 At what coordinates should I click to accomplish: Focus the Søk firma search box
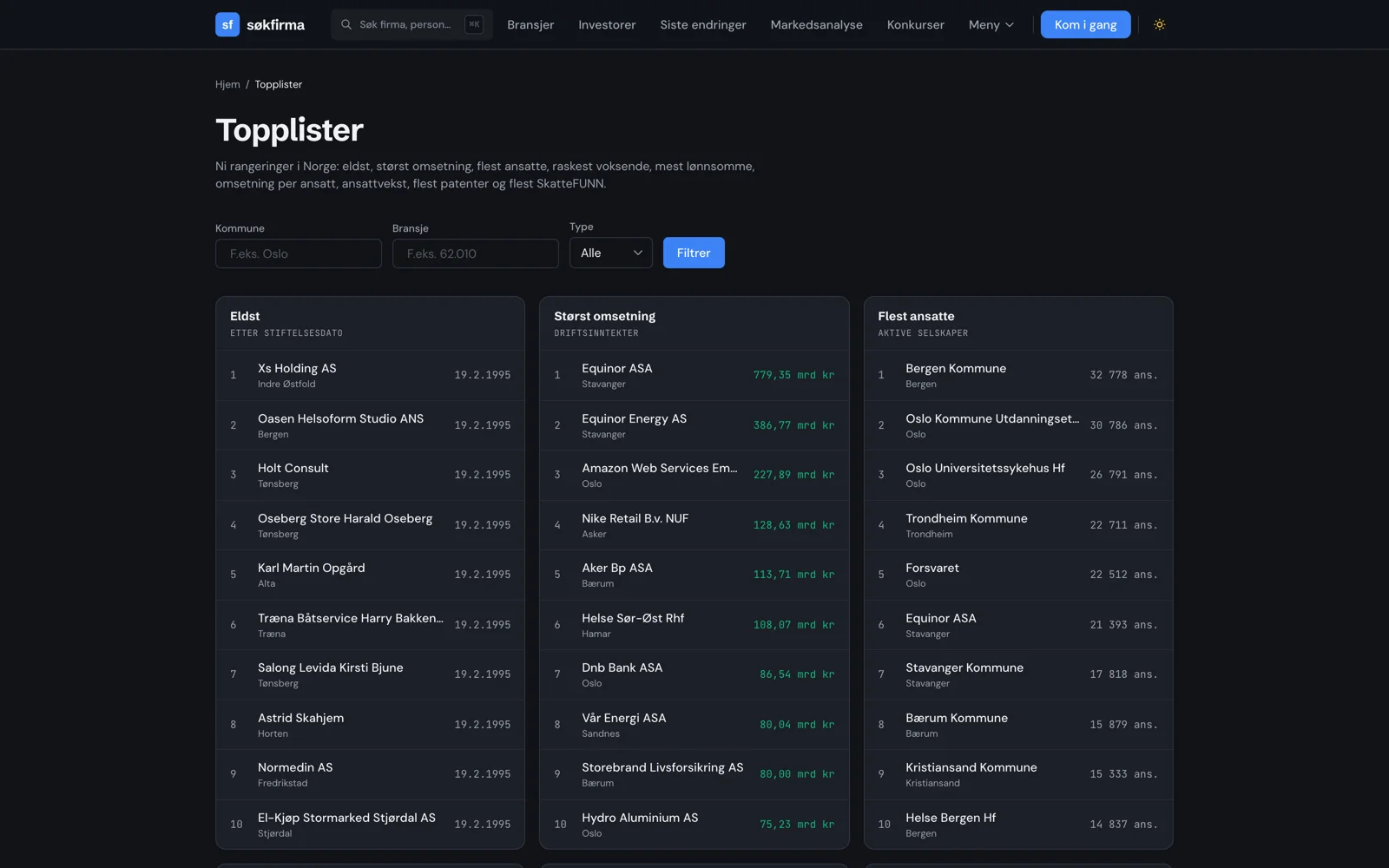[411, 24]
